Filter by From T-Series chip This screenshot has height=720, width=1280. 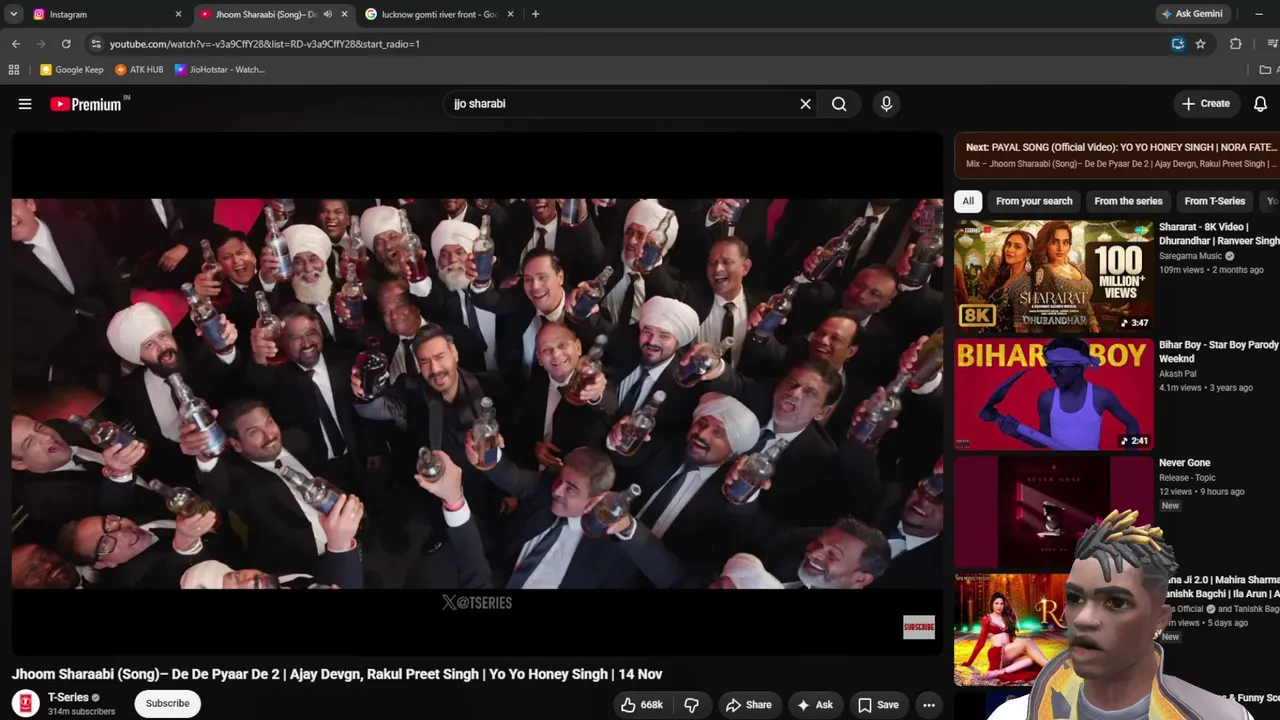1215,201
